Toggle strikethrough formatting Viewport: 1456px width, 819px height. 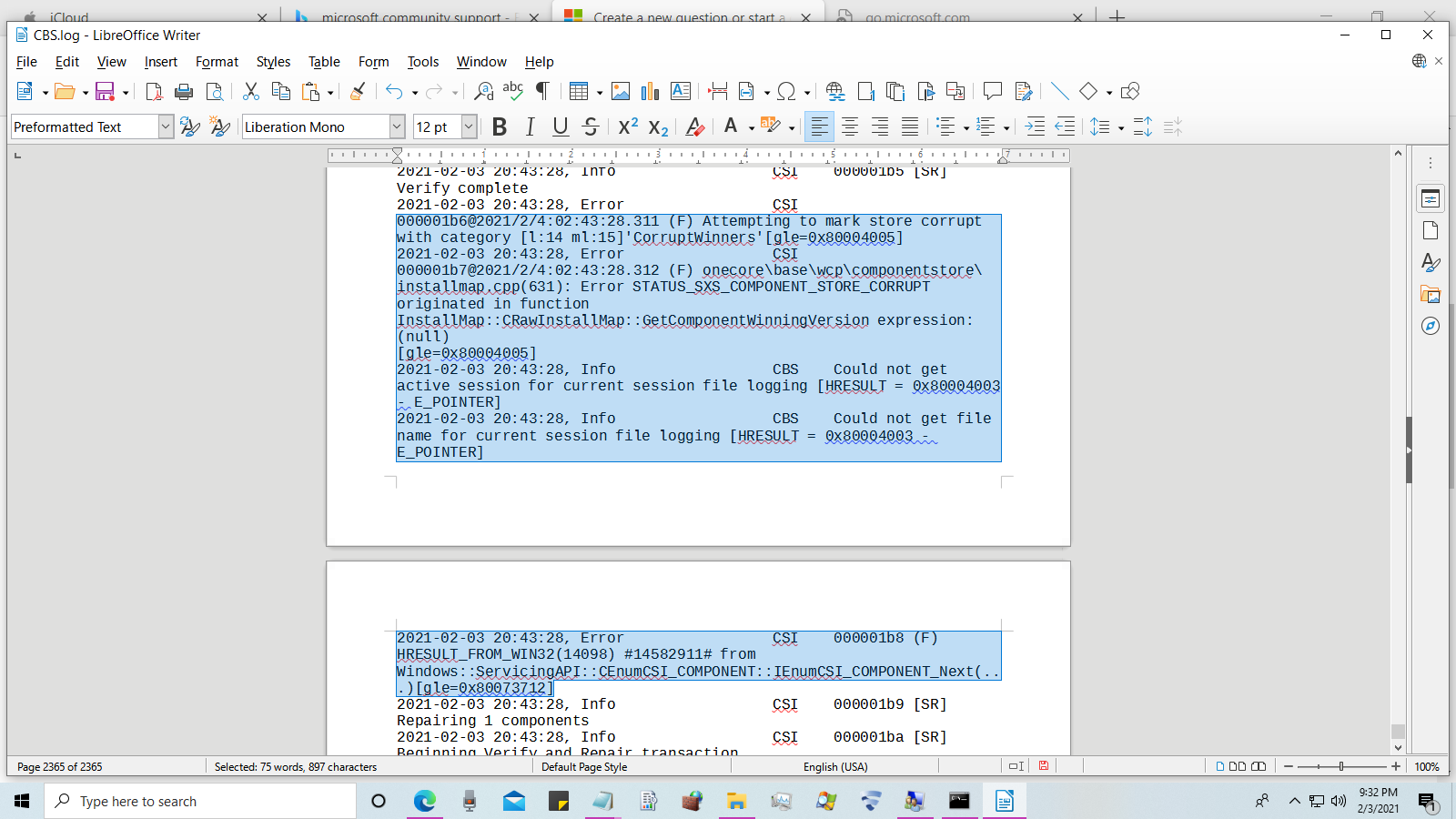click(591, 126)
